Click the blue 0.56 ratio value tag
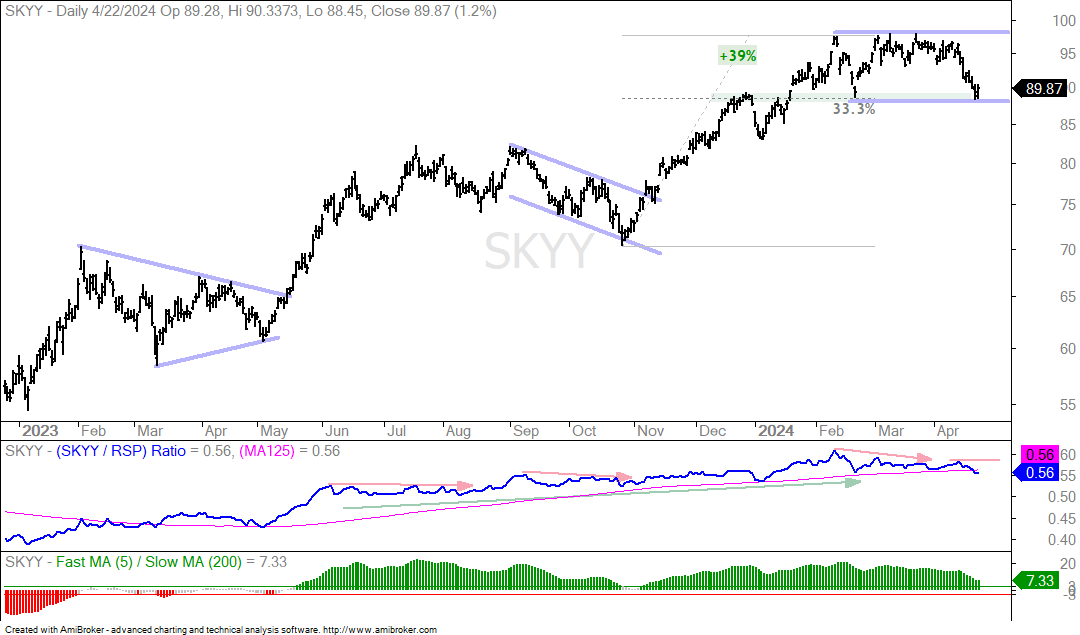1080x635 pixels. (x=1039, y=472)
